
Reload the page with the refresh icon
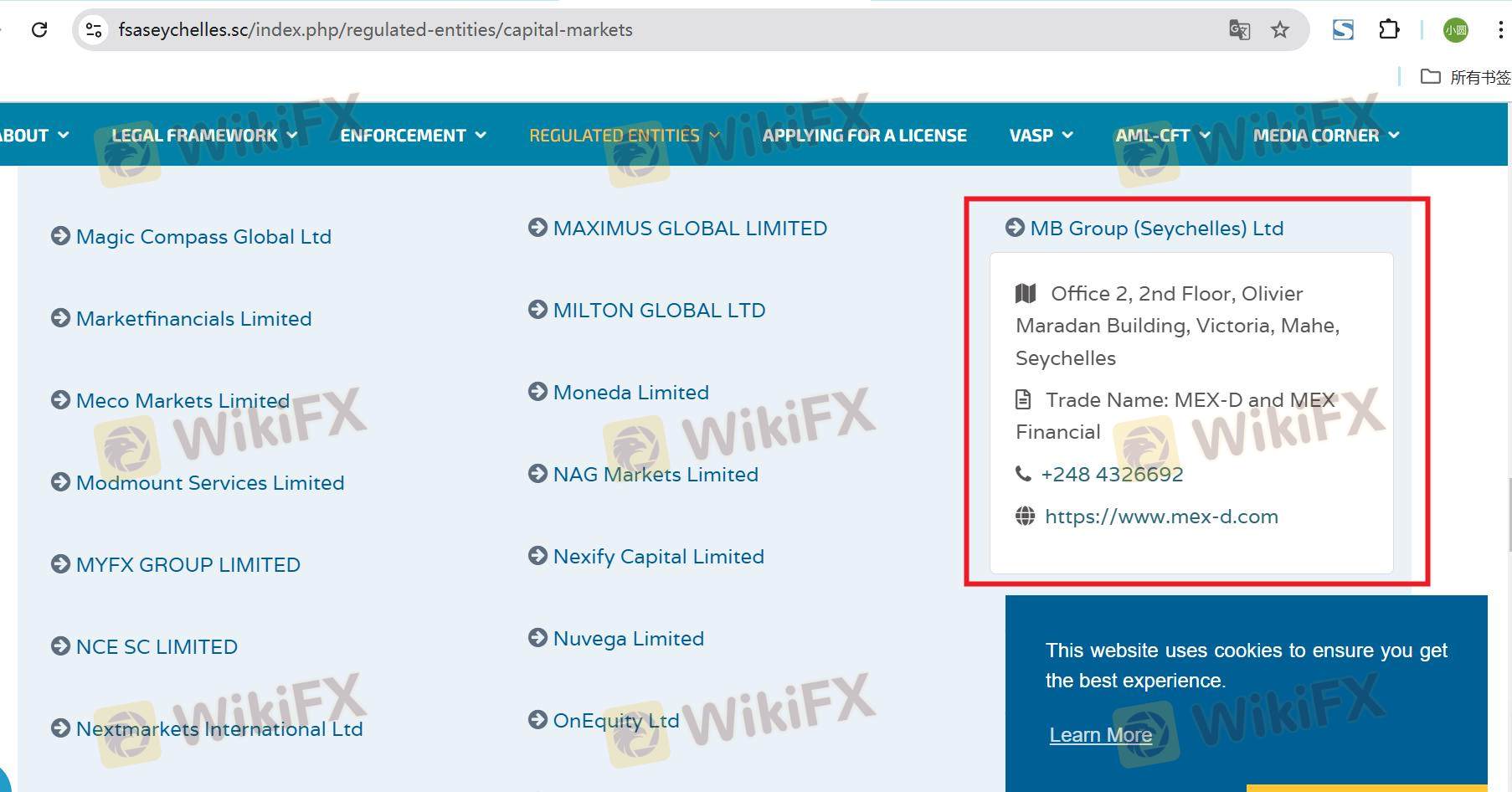[x=39, y=30]
